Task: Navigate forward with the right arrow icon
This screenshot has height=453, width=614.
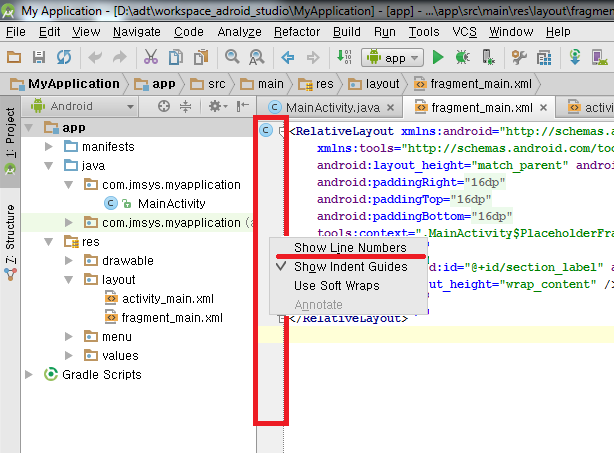Action: pyautogui.click(x=313, y=58)
